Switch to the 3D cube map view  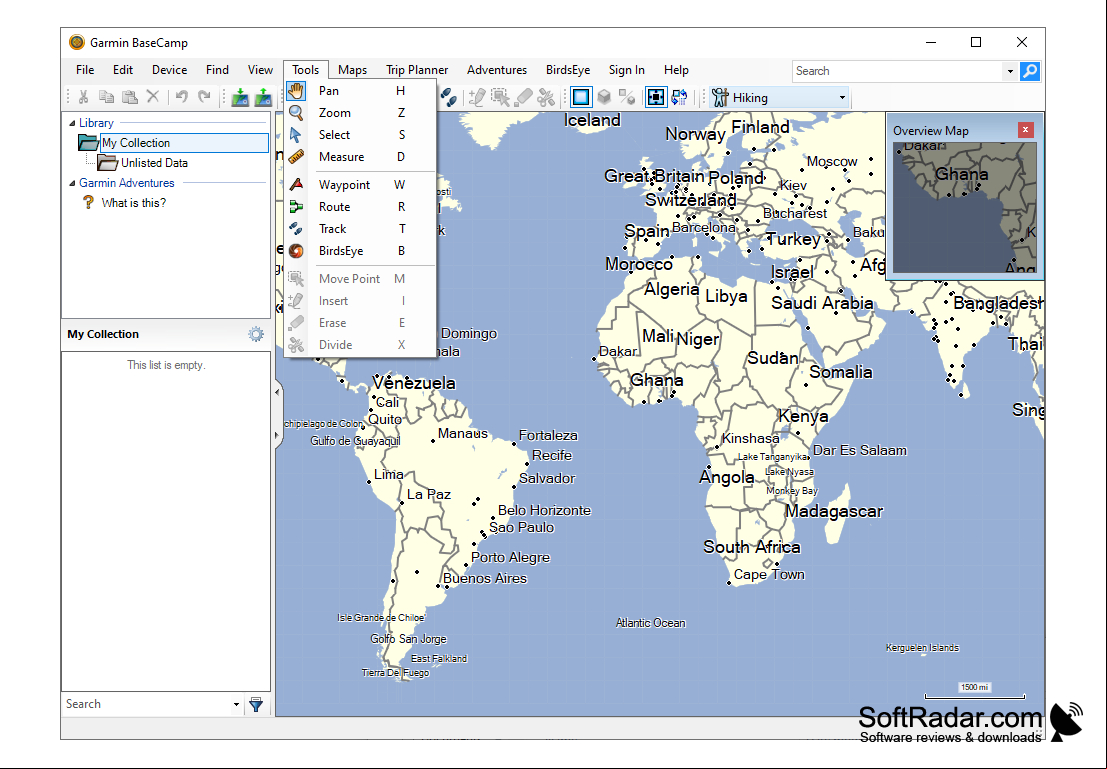604,97
